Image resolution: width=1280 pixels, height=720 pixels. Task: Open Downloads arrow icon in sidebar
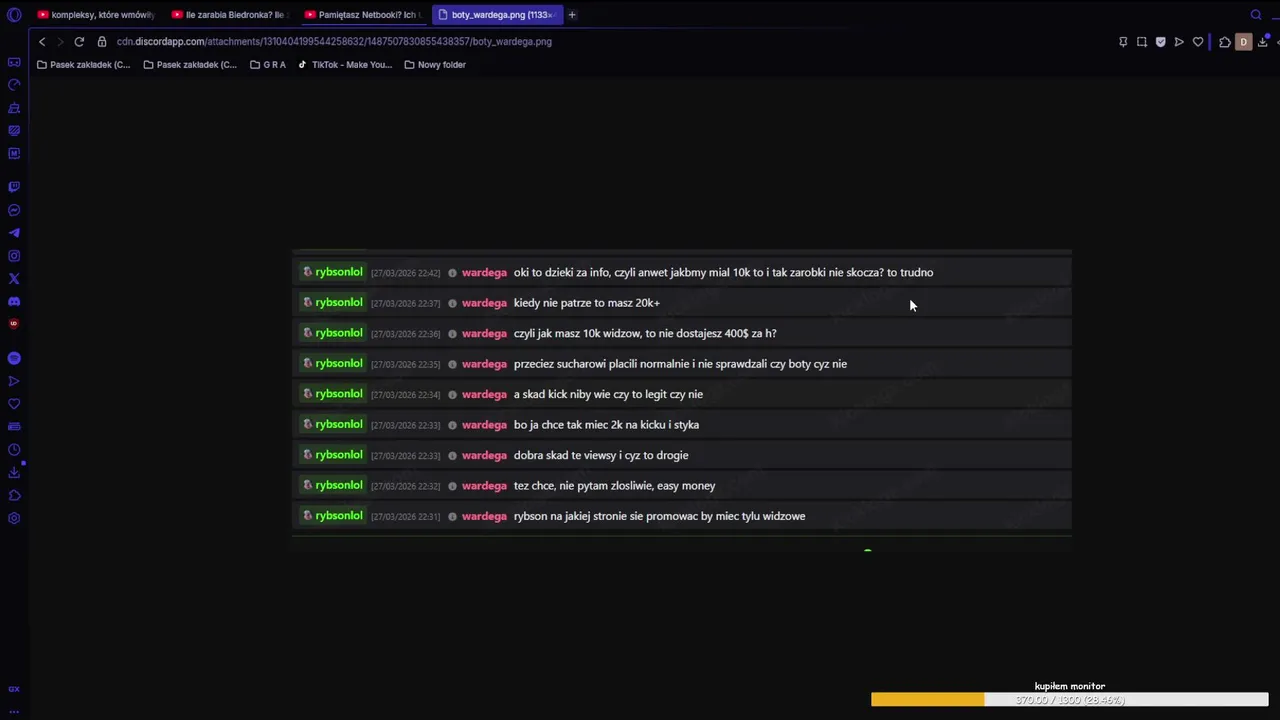pos(14,473)
